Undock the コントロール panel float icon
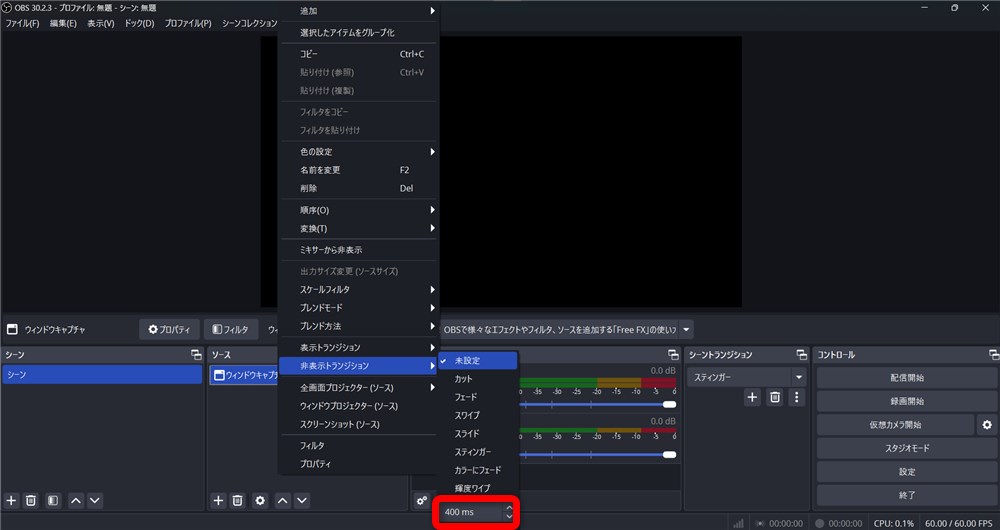Viewport: 1000px width, 530px height. pos(993,355)
